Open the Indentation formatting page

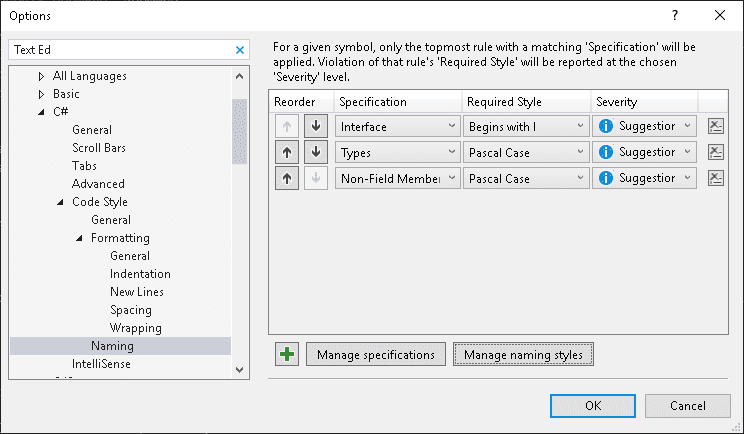pyautogui.click(x=140, y=274)
